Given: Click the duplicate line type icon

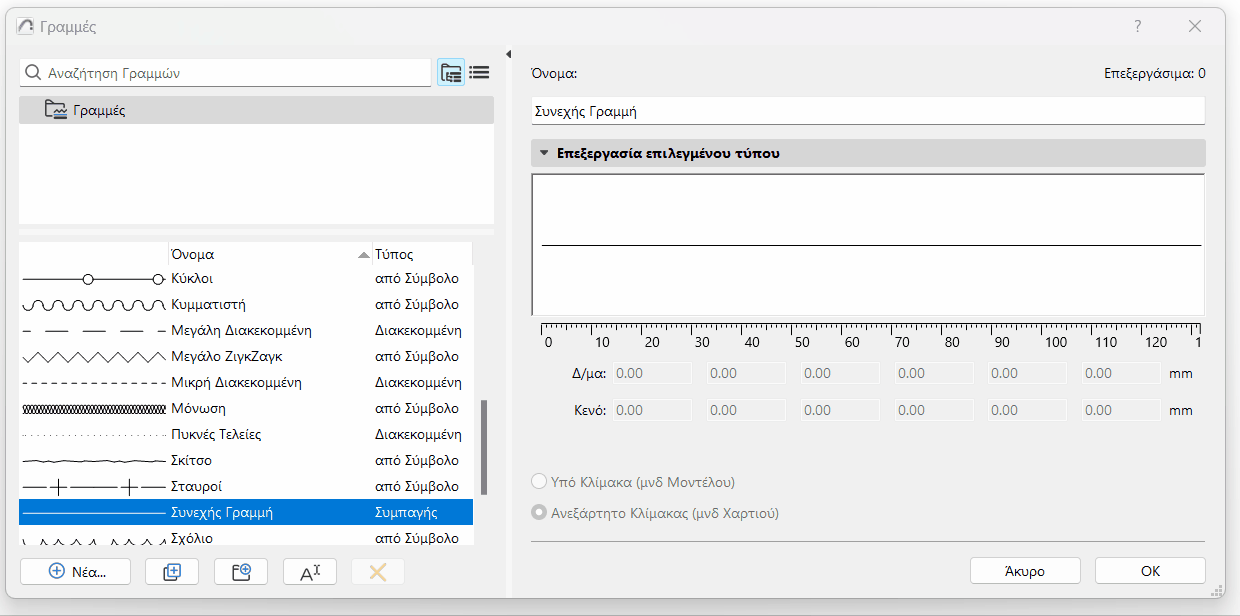Looking at the screenshot, I should pos(172,572).
